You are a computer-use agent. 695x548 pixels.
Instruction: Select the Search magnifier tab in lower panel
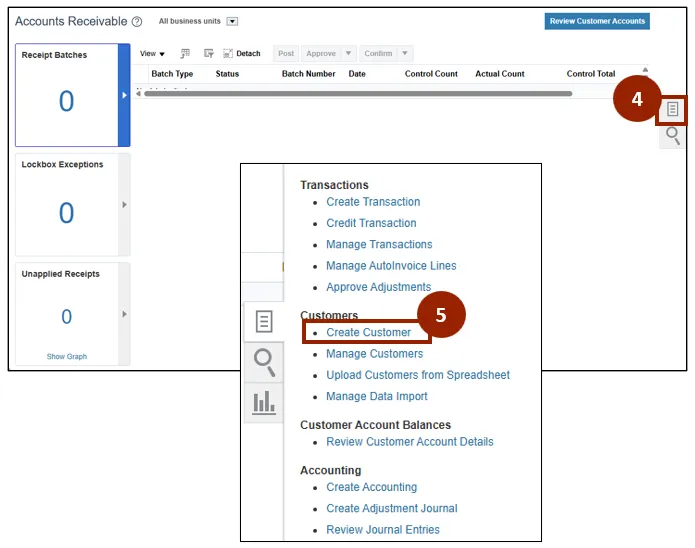click(264, 362)
